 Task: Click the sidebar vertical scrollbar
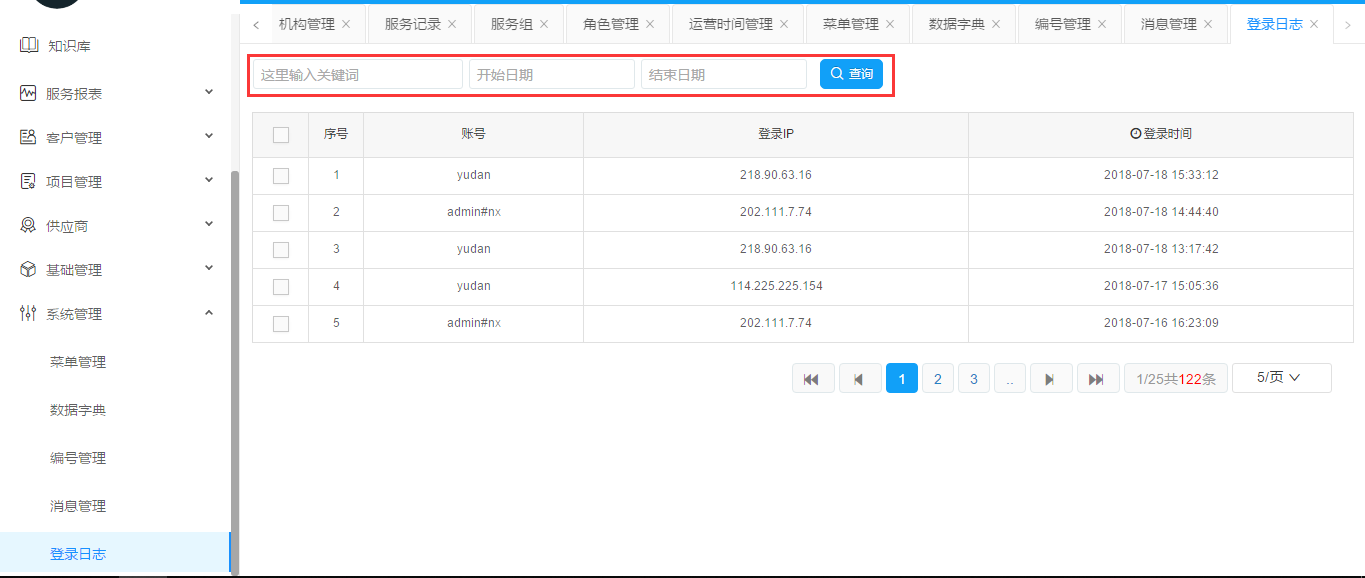coord(235,370)
